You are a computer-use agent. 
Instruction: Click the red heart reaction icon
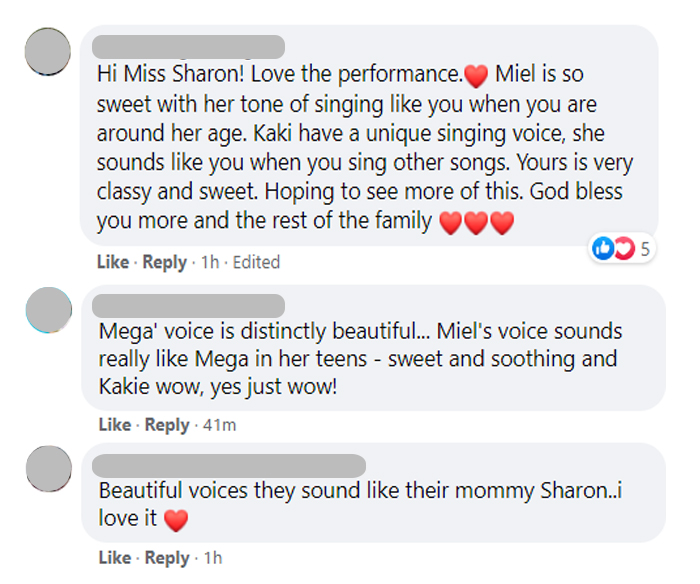point(625,248)
